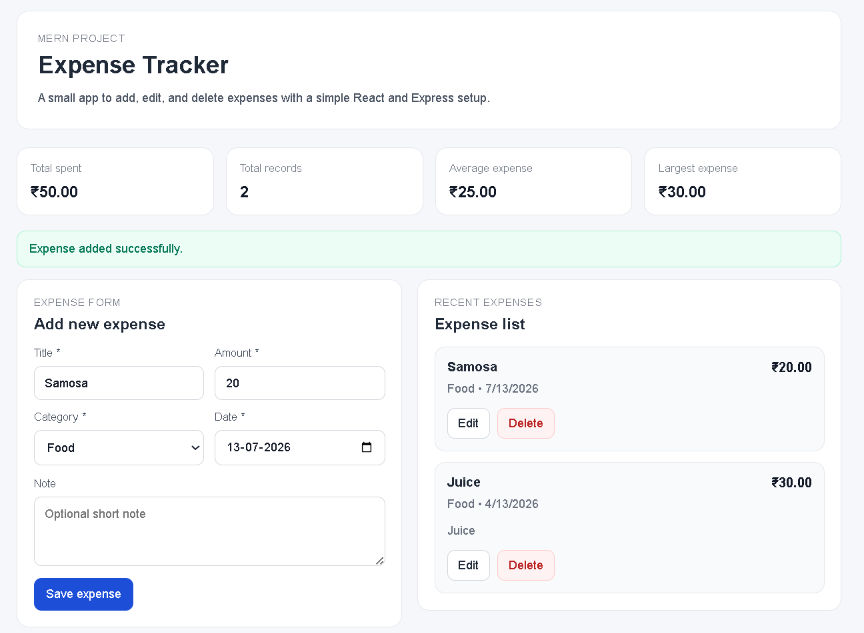
Task: Click the Amount field label
Action: coord(236,353)
